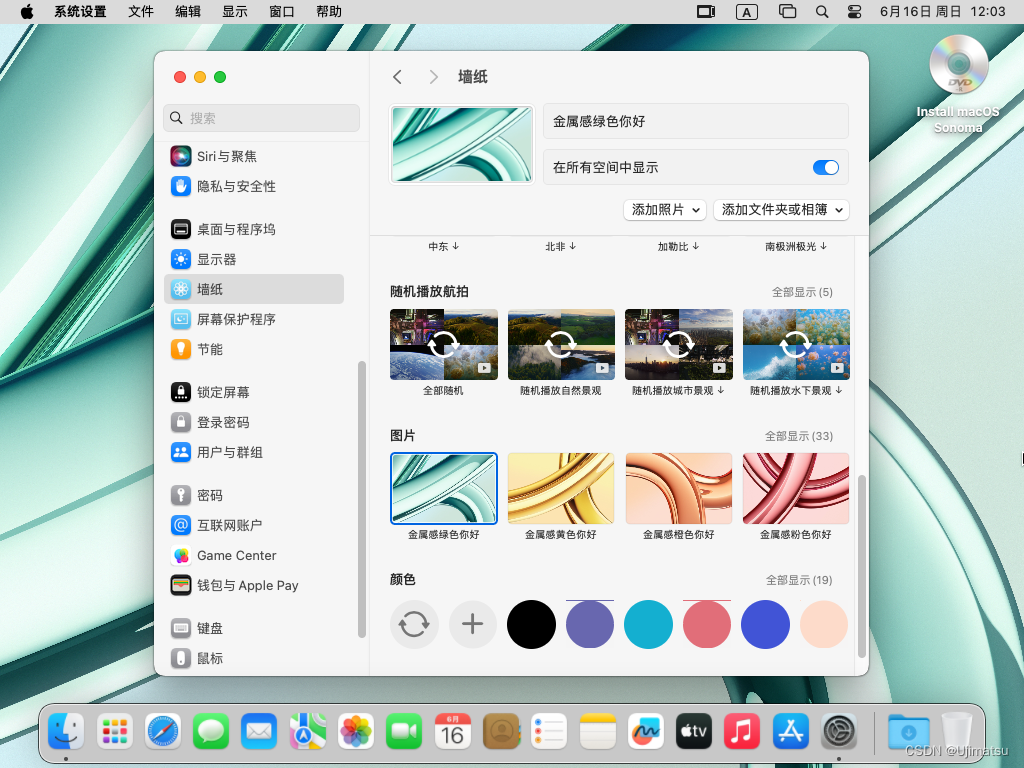
Task: Open input source menu A in menu bar
Action: [746, 12]
